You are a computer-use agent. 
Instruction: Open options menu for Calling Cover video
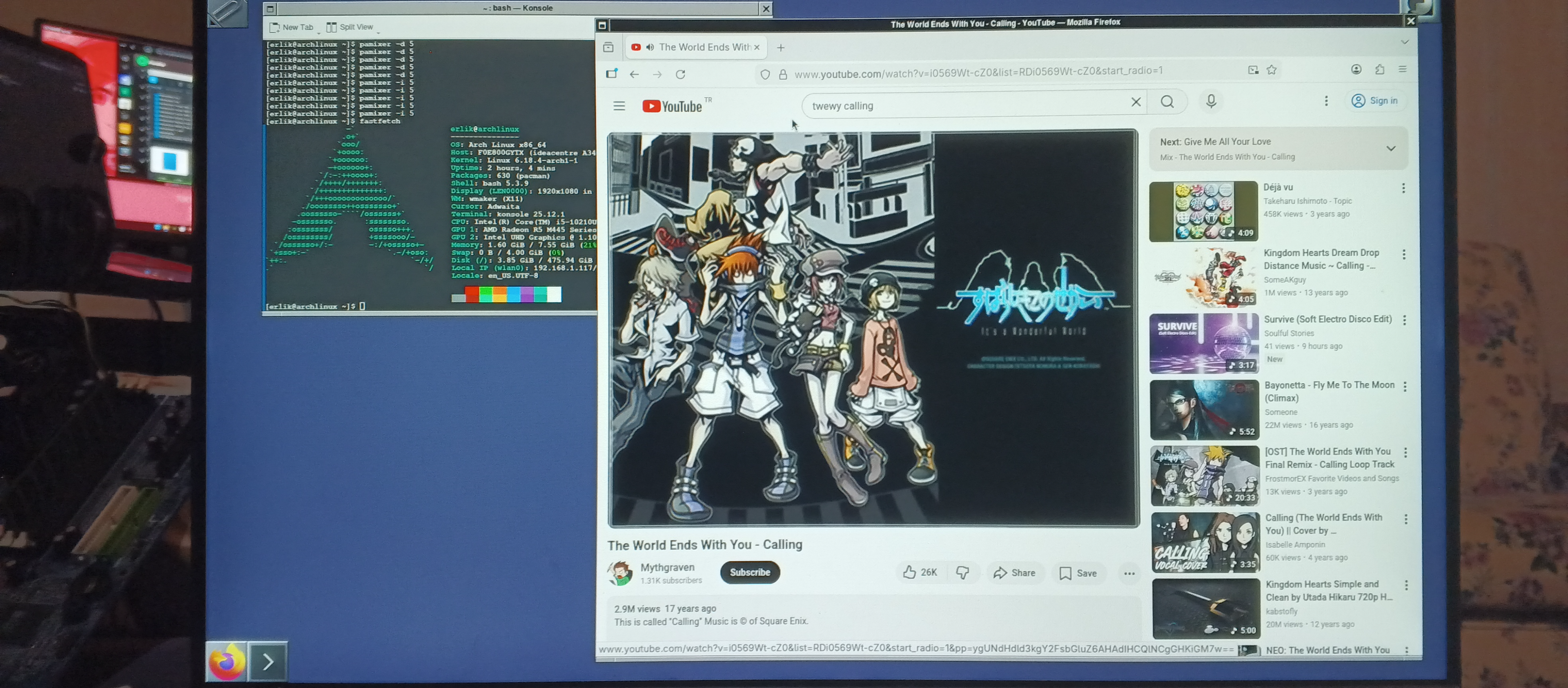(1406, 519)
